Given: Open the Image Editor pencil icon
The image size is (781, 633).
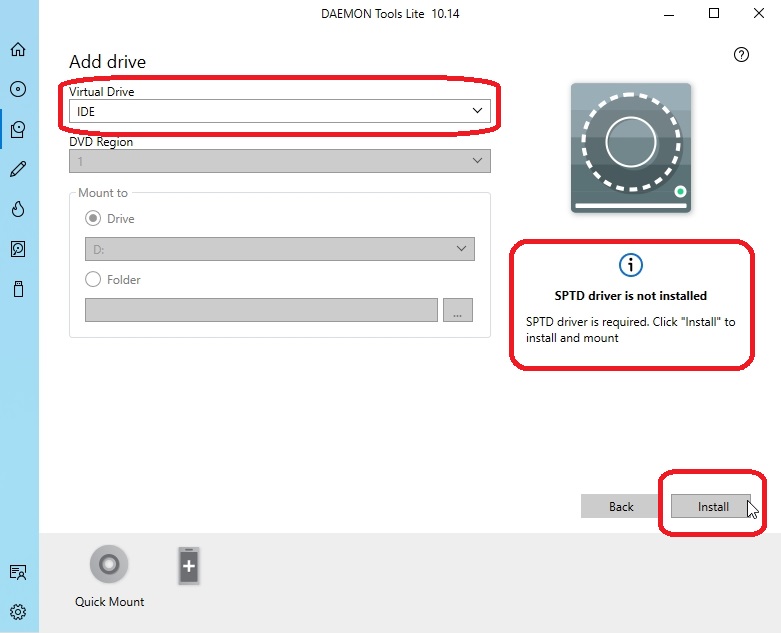Looking at the screenshot, I should click(x=18, y=169).
